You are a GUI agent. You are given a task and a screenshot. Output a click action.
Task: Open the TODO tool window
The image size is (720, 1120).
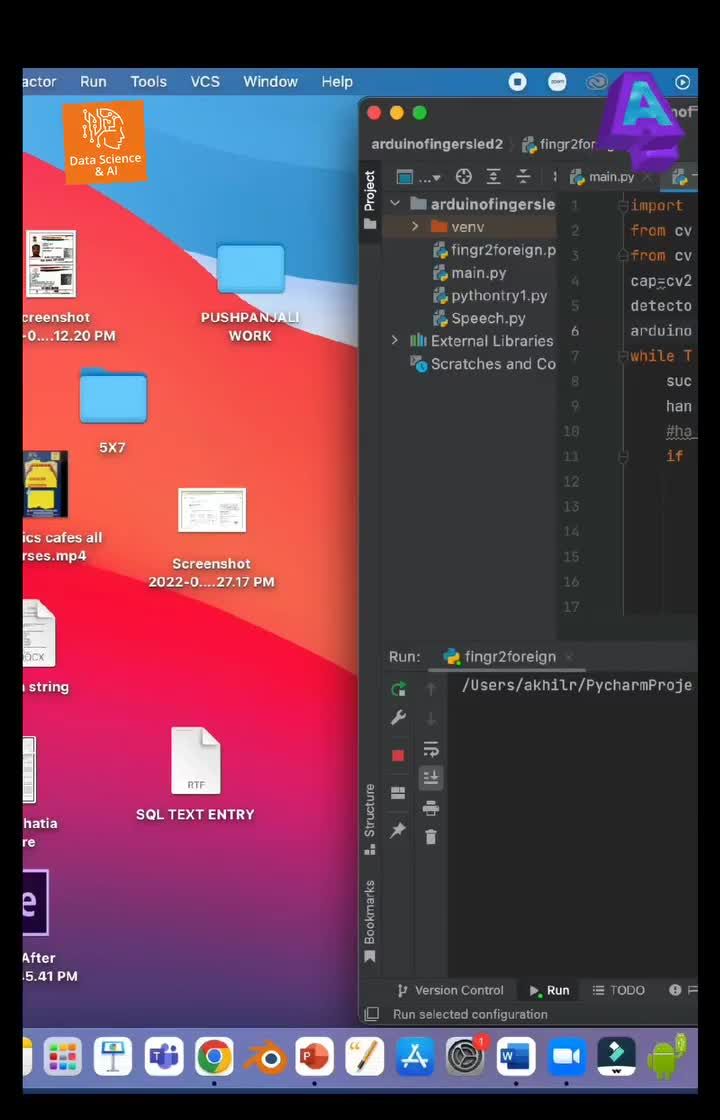[x=618, y=990]
